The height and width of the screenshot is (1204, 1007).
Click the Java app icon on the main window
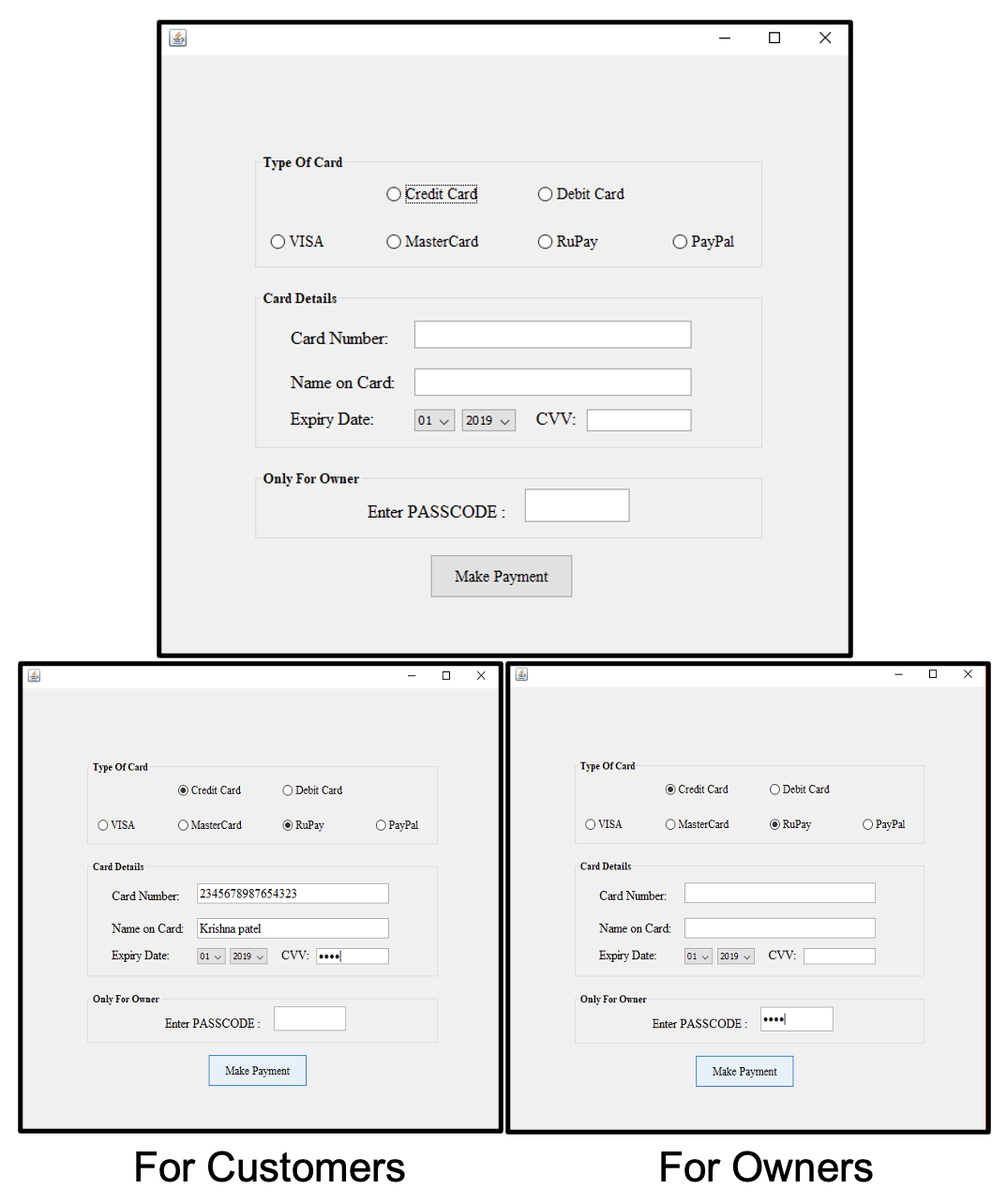coord(177,38)
